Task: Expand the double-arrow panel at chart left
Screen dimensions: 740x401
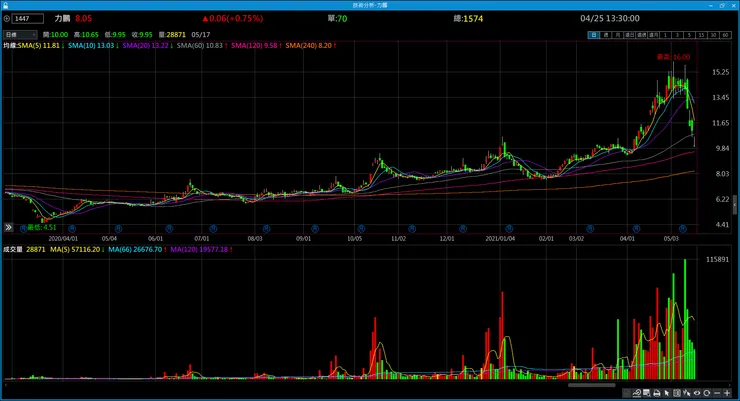Action: coord(8,227)
